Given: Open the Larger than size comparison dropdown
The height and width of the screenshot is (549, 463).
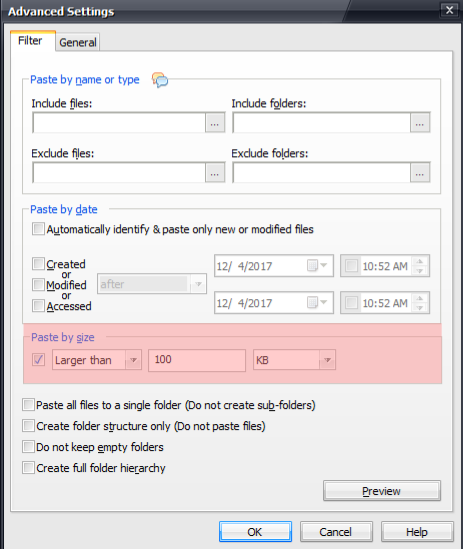Looking at the screenshot, I should 97,360.
